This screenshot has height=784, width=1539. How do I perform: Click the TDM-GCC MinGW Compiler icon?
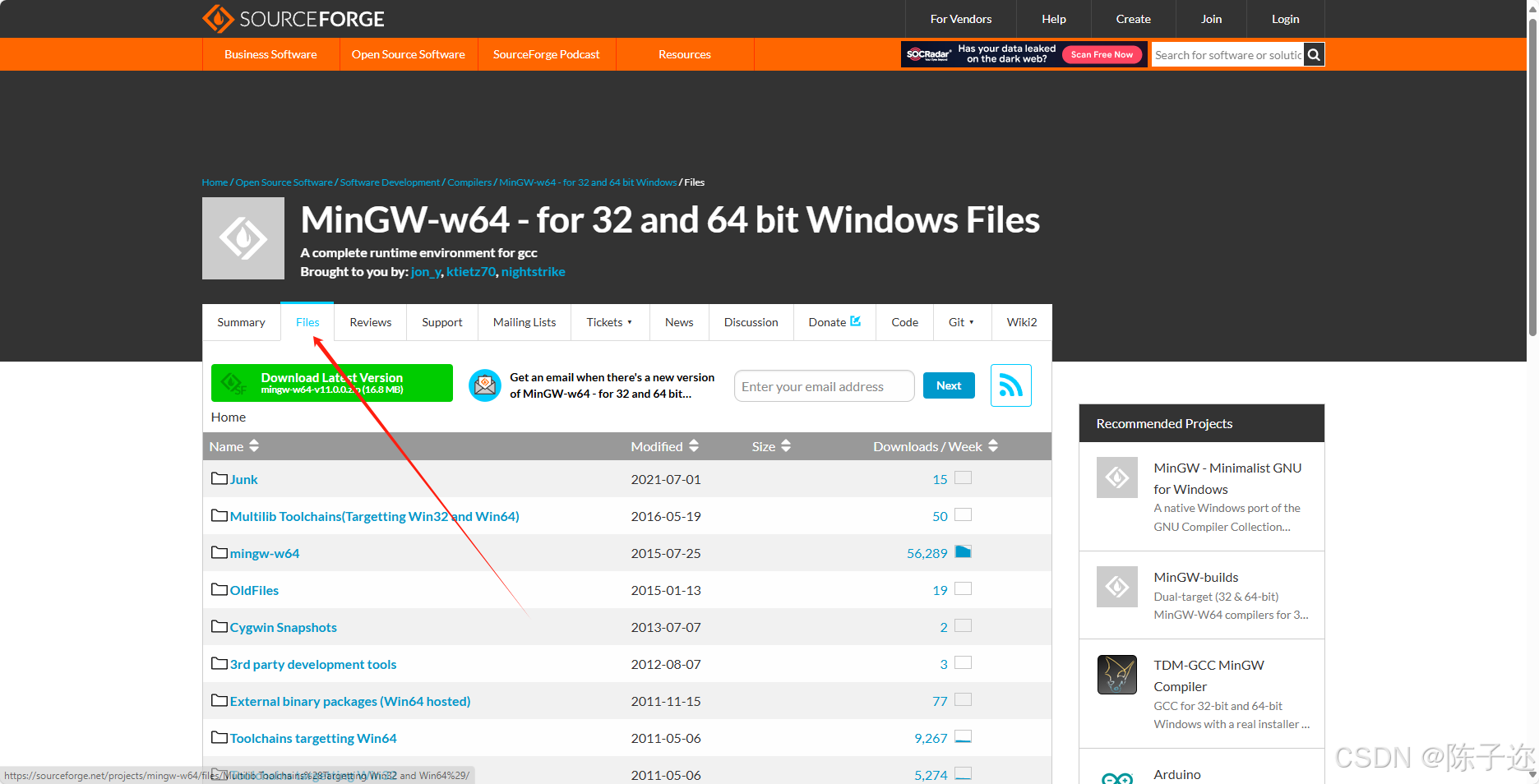click(1117, 675)
